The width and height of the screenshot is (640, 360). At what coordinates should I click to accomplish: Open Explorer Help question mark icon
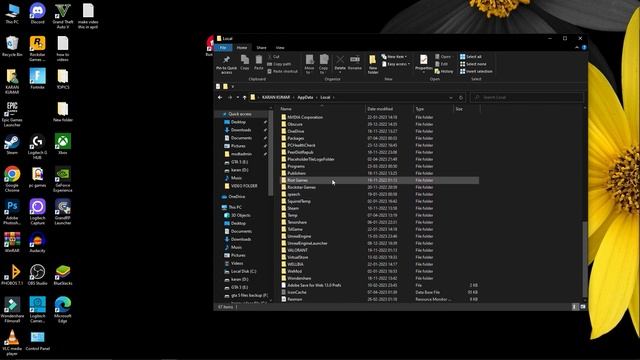point(584,48)
